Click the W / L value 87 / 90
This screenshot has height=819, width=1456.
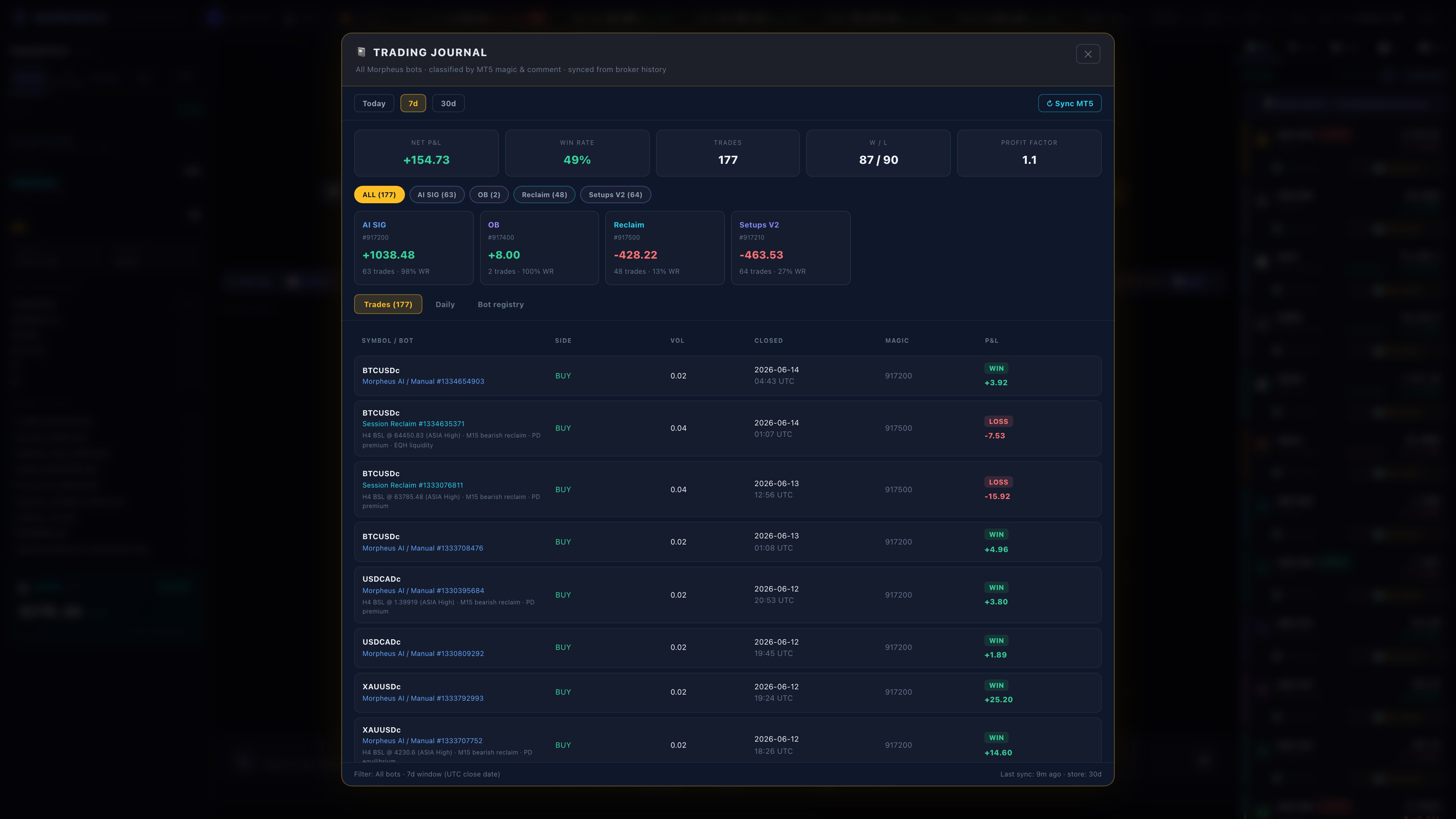(x=879, y=160)
